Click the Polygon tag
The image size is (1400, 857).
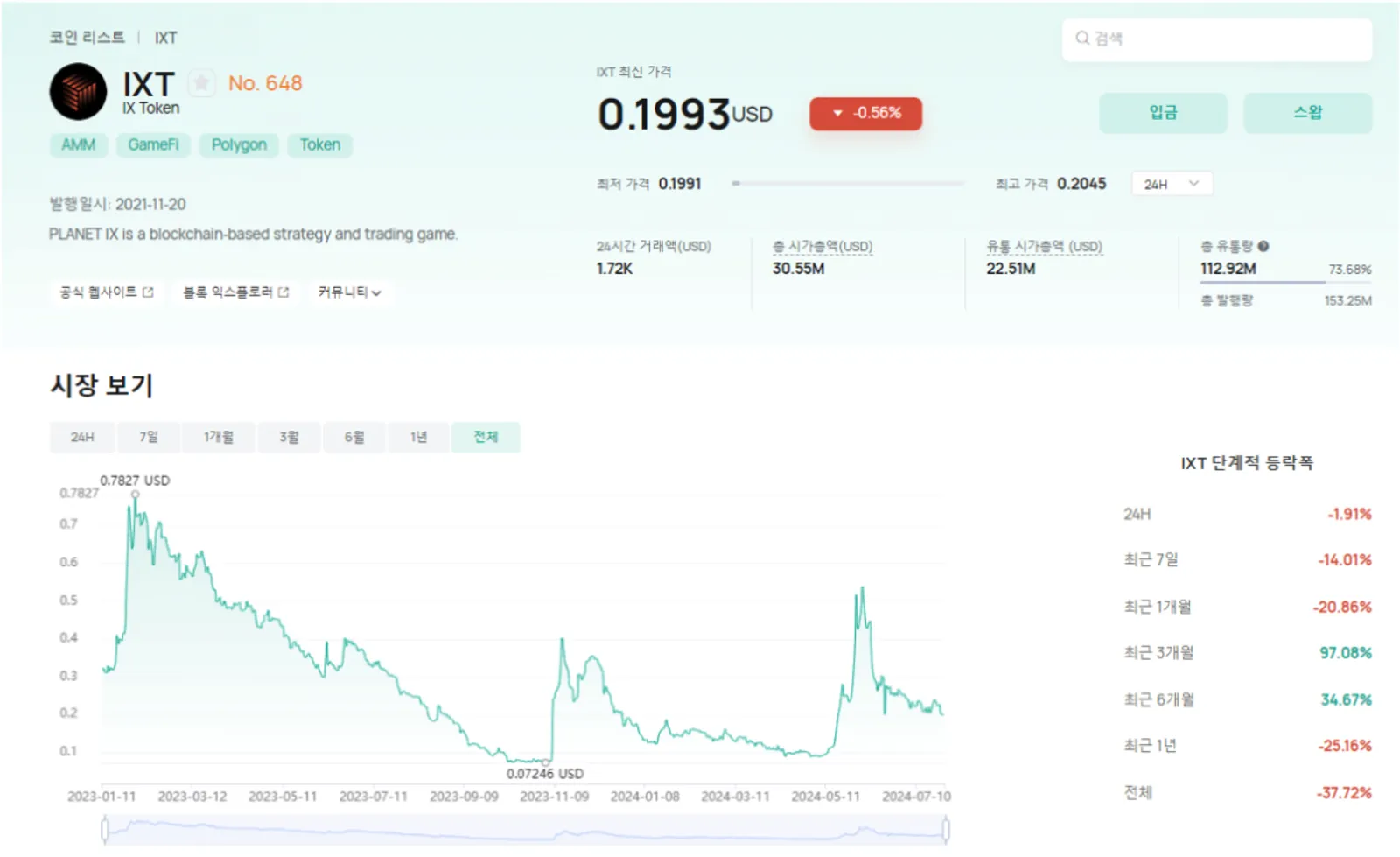pyautogui.click(x=239, y=144)
